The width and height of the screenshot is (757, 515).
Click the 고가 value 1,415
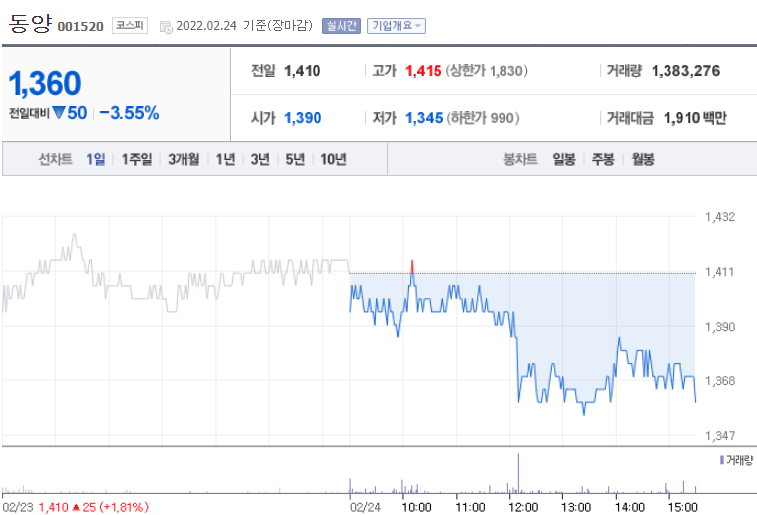click(x=423, y=71)
